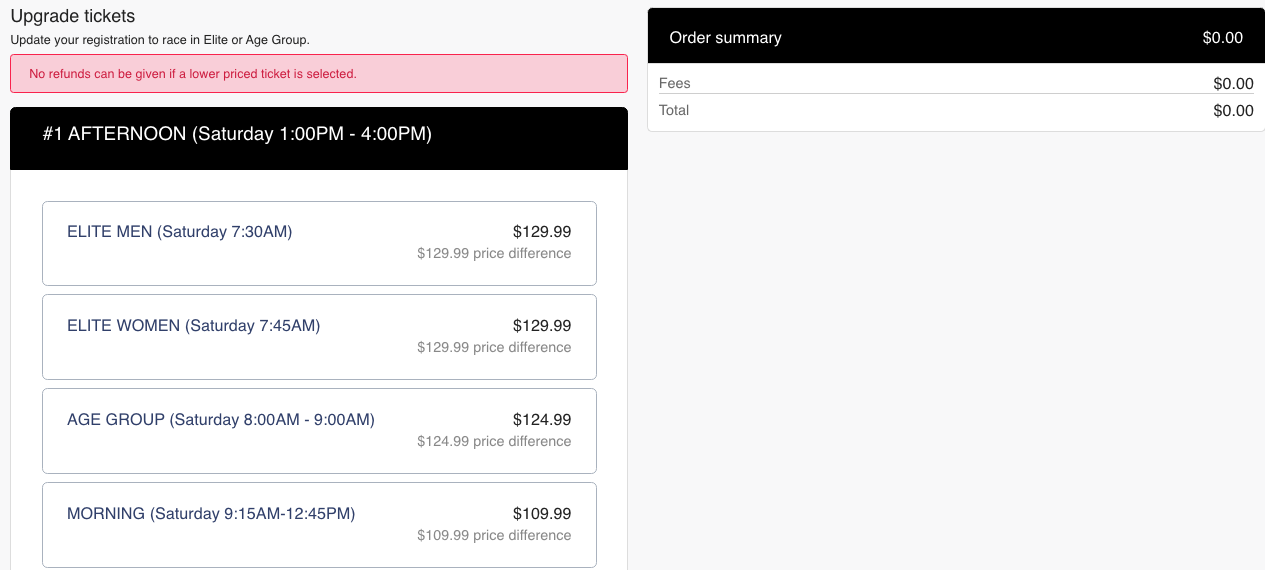The height and width of the screenshot is (570, 1265).
Task: Click the $109.99 price difference text
Action: click(x=494, y=536)
